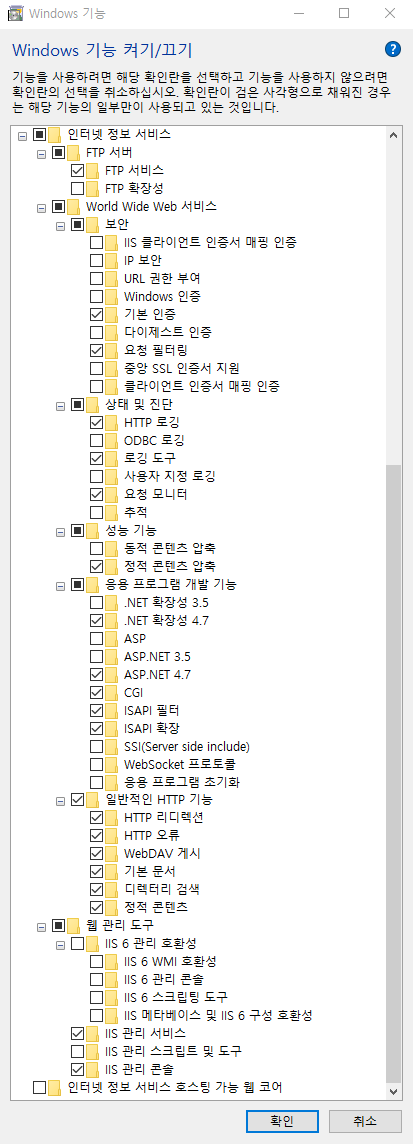Click the folder icon next to 인터넷 정보 서비스
The width and height of the screenshot is (413, 1144).
pyautogui.click(x=54, y=134)
